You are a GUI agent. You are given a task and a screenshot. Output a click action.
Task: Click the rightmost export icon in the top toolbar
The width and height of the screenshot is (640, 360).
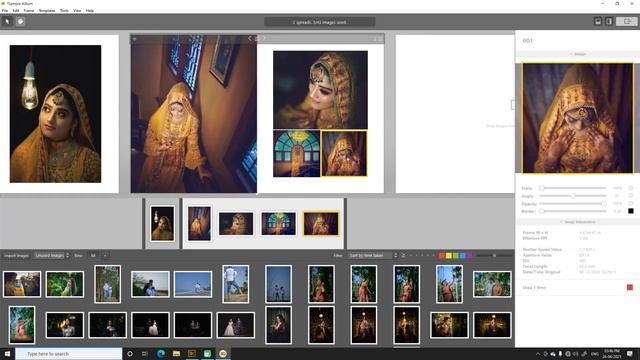pyautogui.click(x=627, y=21)
